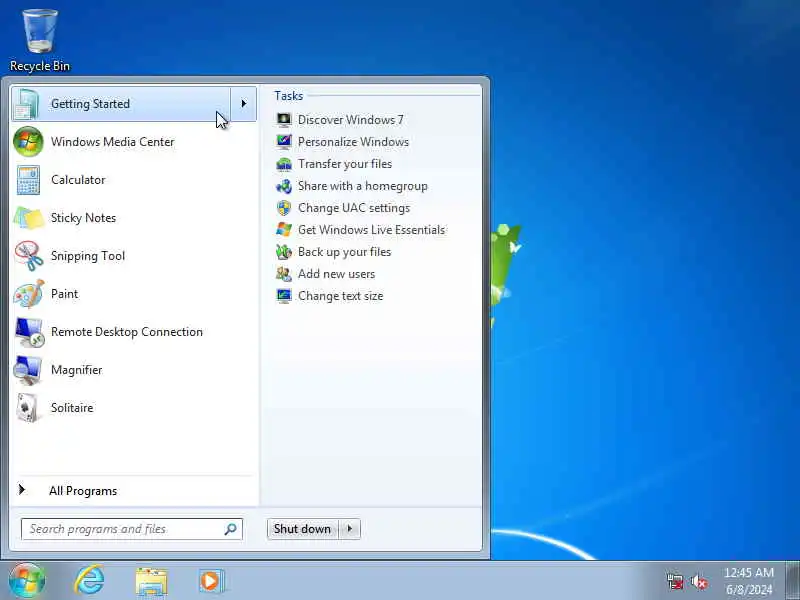This screenshot has width=800, height=600.
Task: Select the Remote Desktop Connection label
Action: point(127,332)
